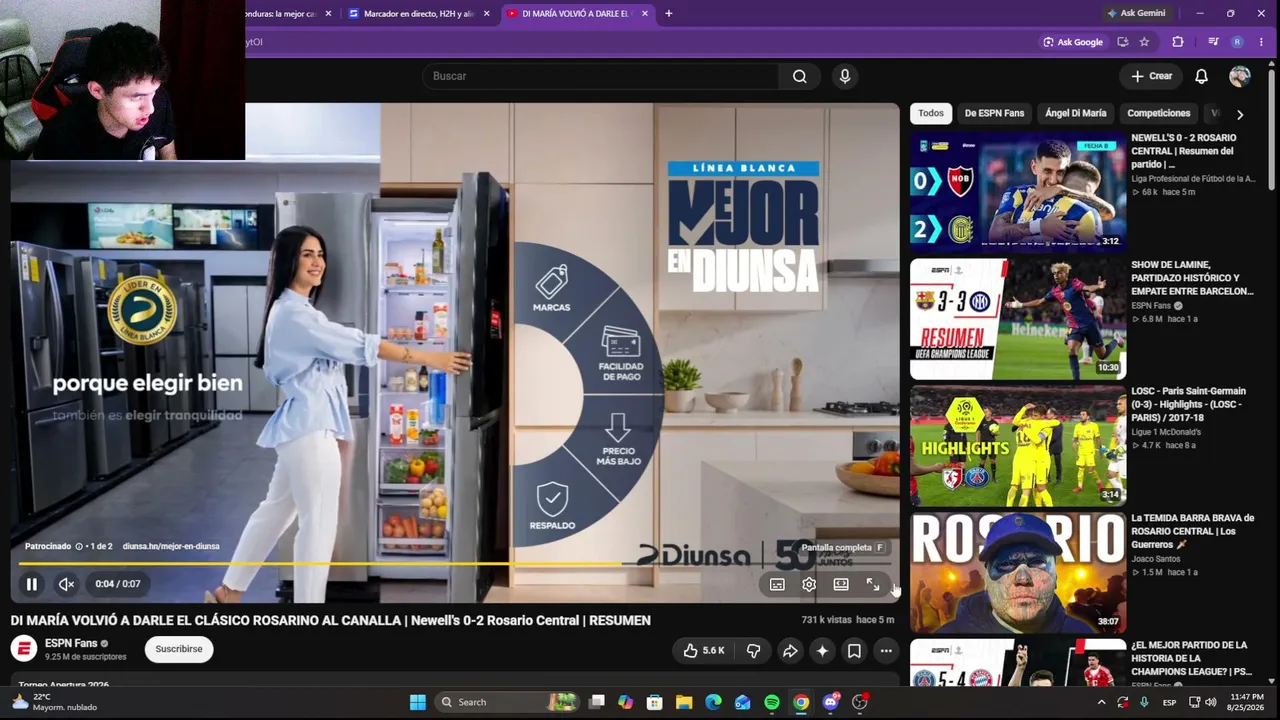The height and width of the screenshot is (720, 1280).
Task: Open YouTube notifications bell
Action: (x=1202, y=76)
